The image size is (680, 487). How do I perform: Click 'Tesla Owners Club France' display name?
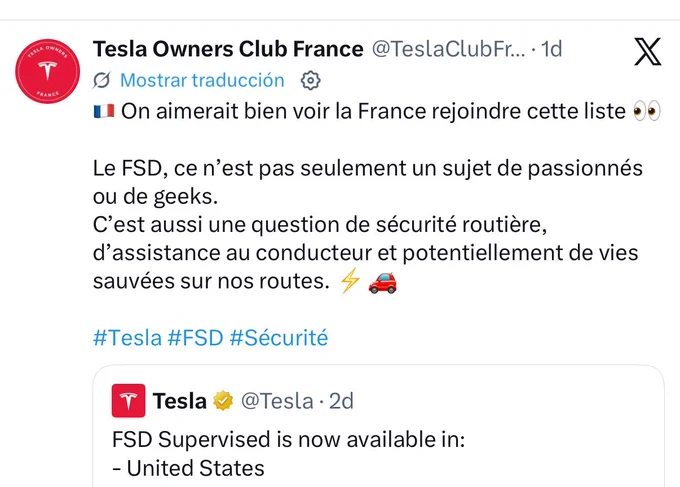click(228, 49)
